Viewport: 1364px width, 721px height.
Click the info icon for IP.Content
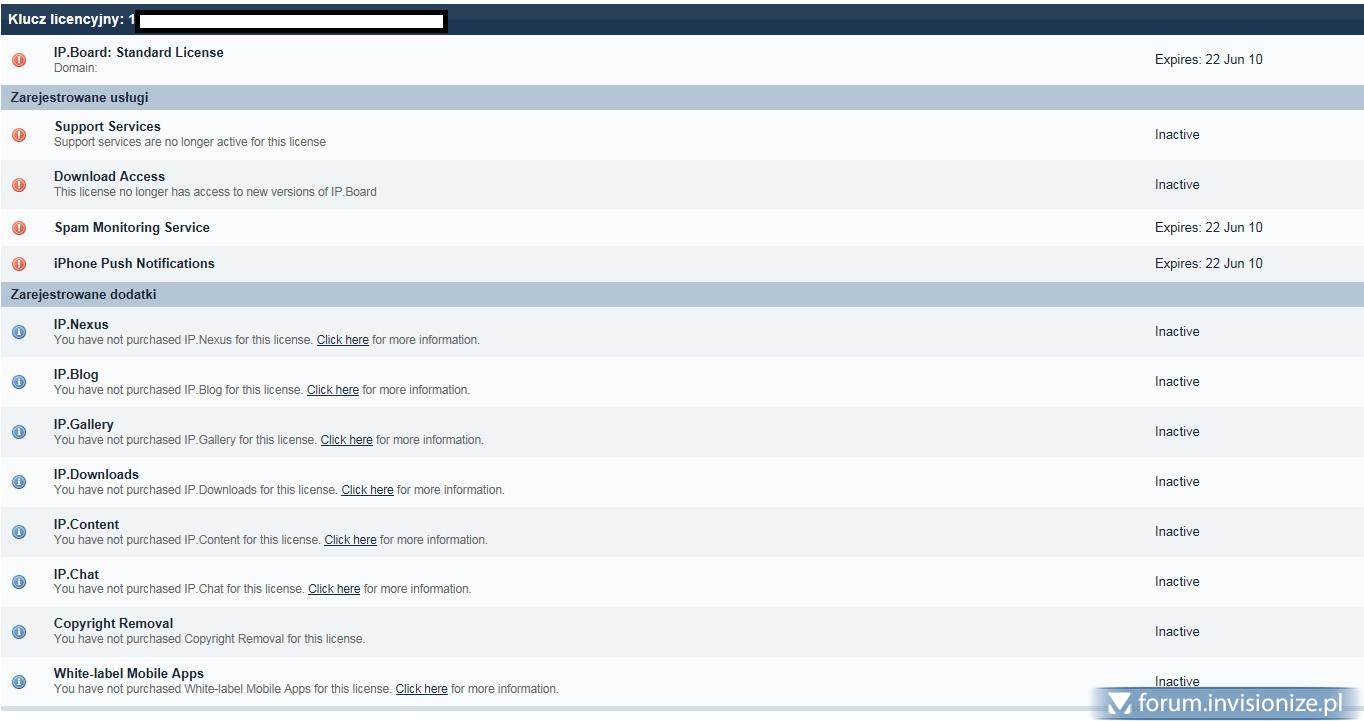pos(19,532)
